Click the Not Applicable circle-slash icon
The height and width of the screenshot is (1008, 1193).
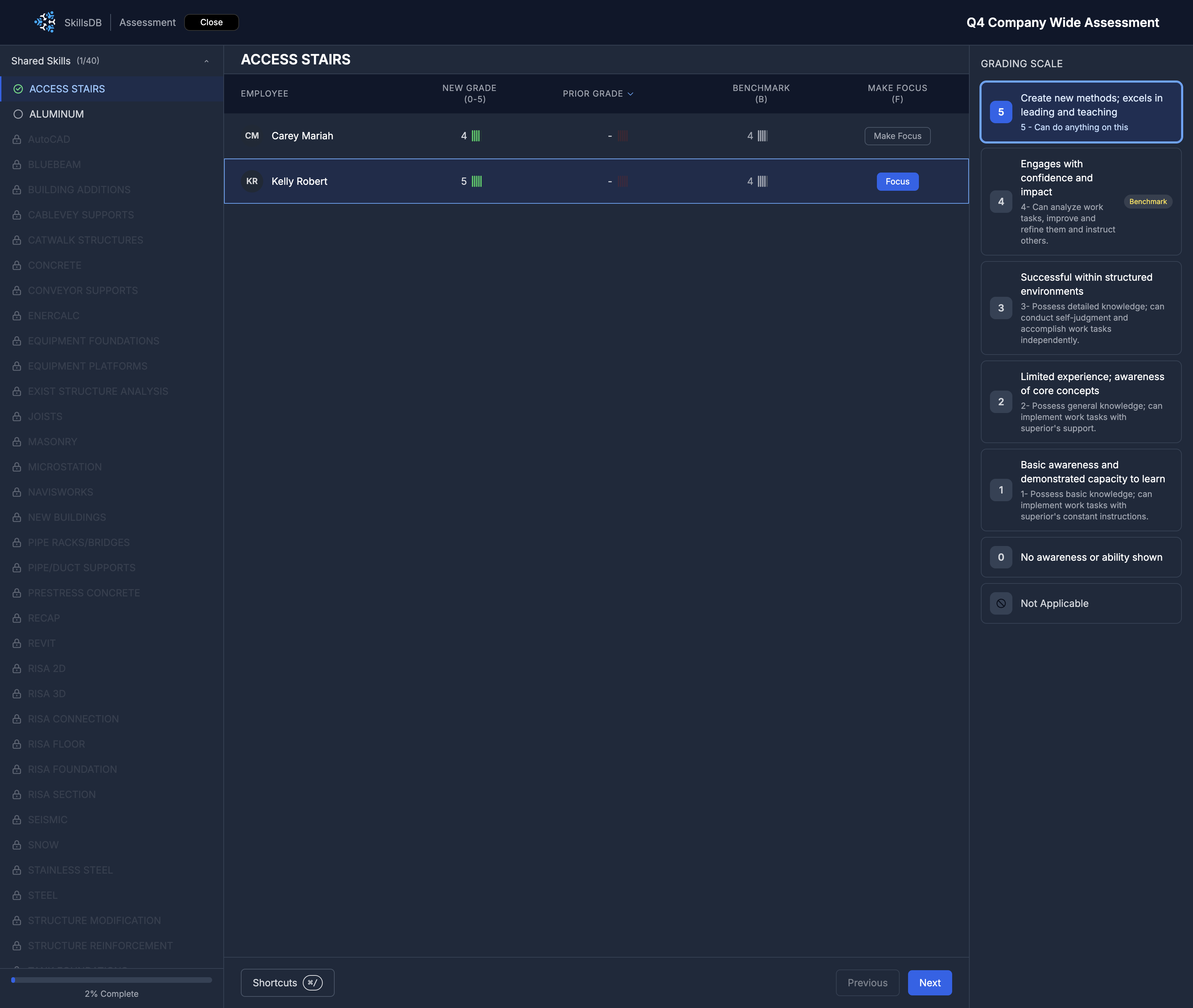pos(1000,603)
